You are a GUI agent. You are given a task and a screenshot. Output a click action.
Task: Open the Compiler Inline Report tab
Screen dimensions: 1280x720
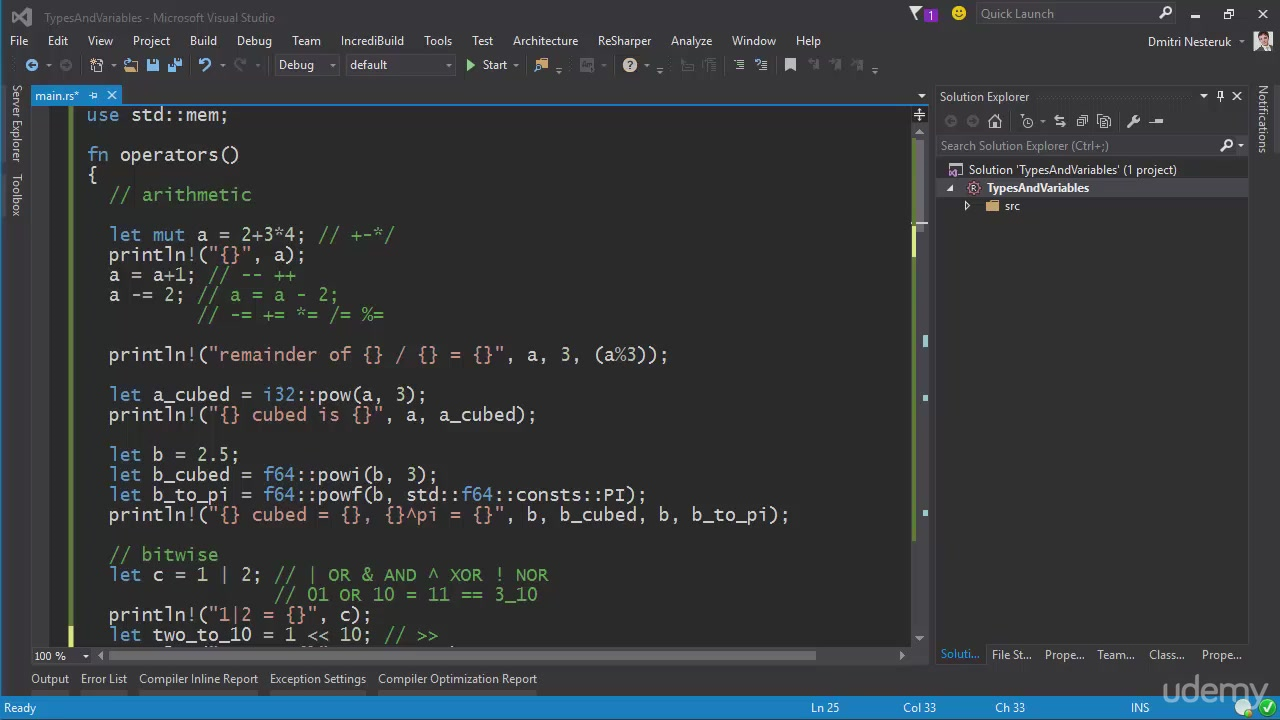(x=198, y=679)
